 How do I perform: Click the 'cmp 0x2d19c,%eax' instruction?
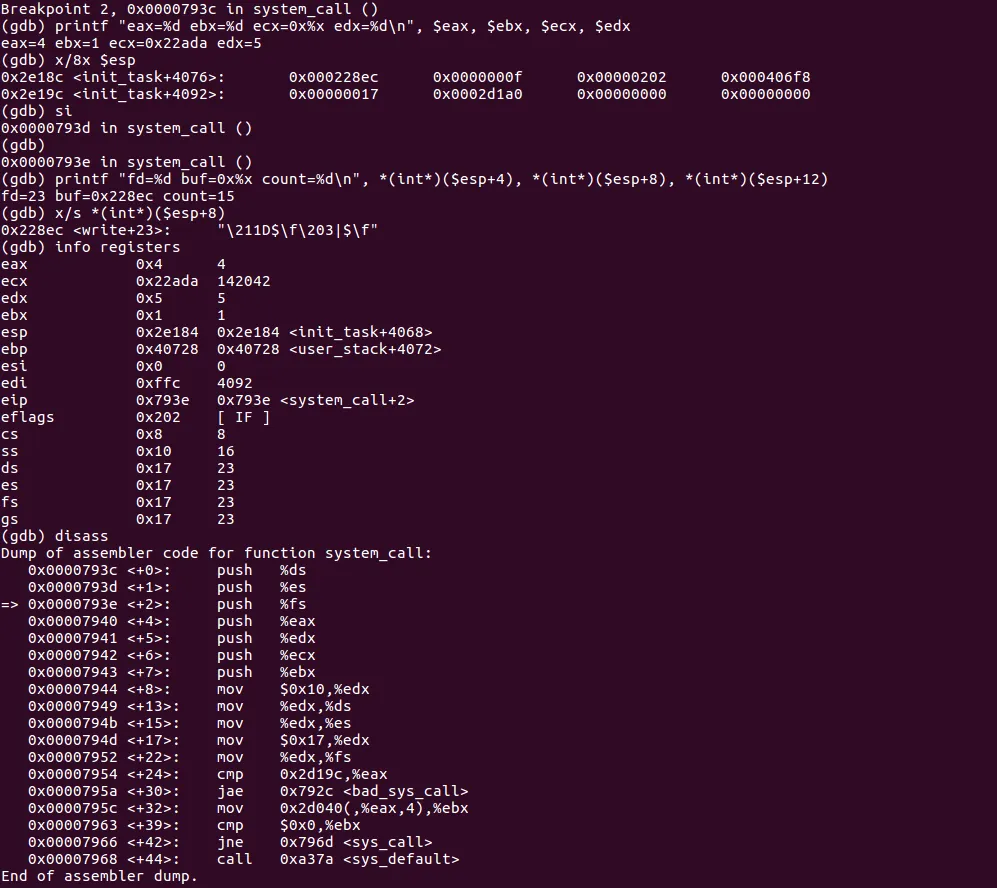pyautogui.click(x=302, y=774)
